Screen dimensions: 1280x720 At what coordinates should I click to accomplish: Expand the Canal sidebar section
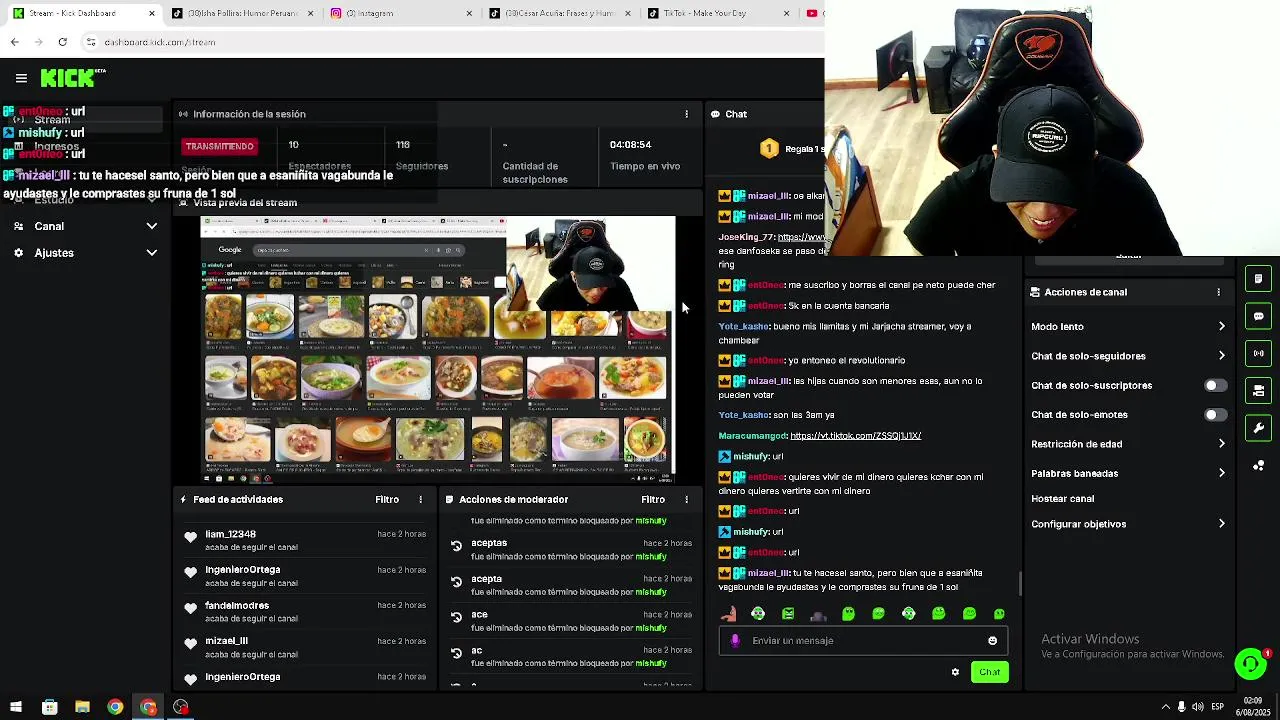(x=85, y=226)
